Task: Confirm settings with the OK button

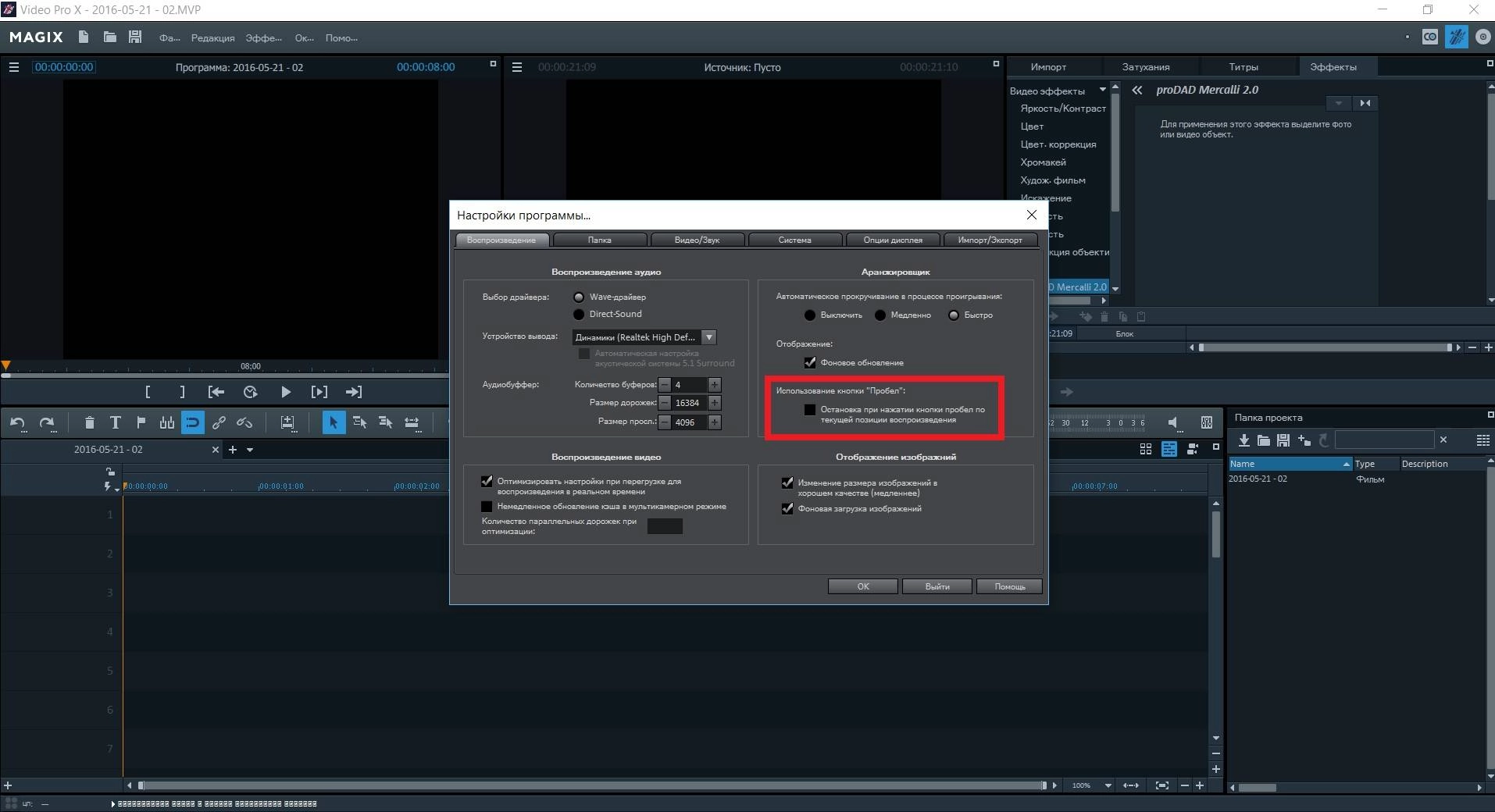Action: tap(862, 586)
